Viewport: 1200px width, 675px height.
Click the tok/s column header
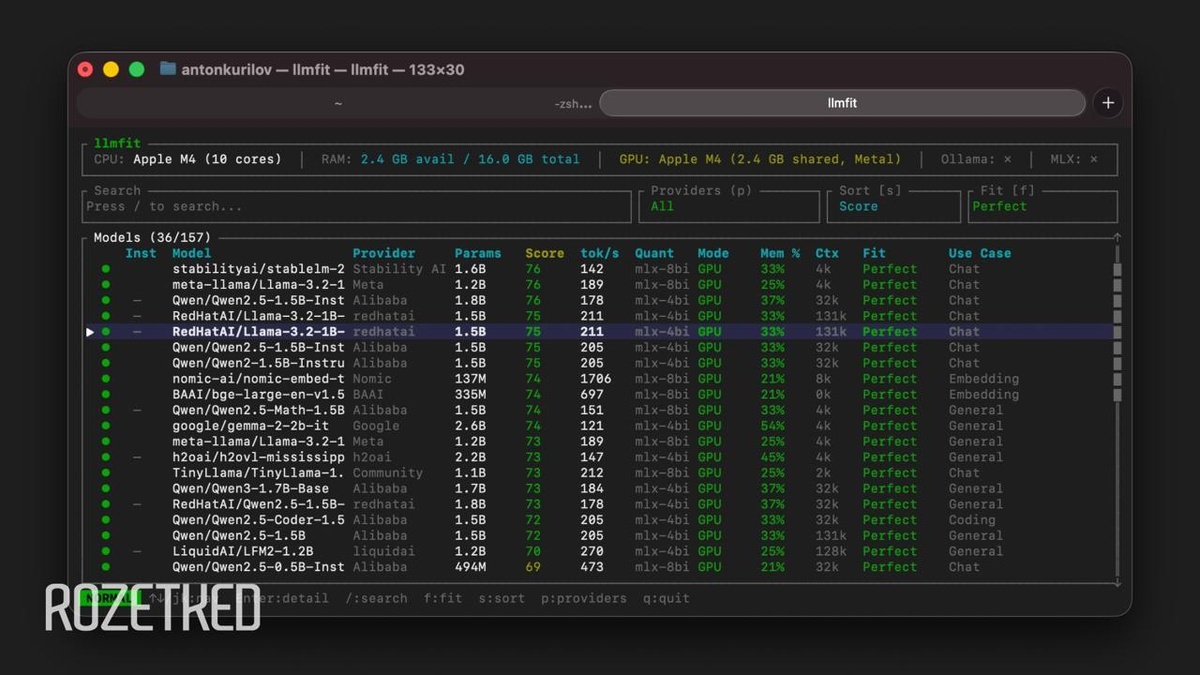[x=600, y=253]
